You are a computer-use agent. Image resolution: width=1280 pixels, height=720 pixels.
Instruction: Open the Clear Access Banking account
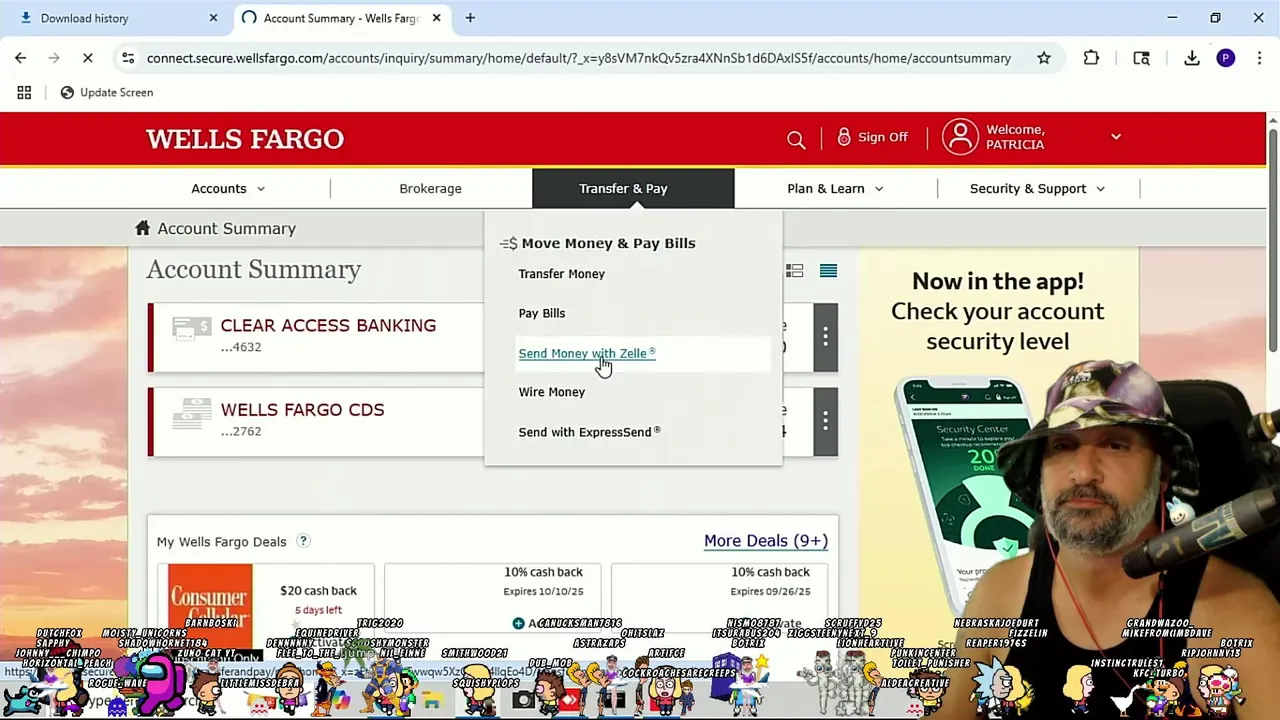point(328,326)
